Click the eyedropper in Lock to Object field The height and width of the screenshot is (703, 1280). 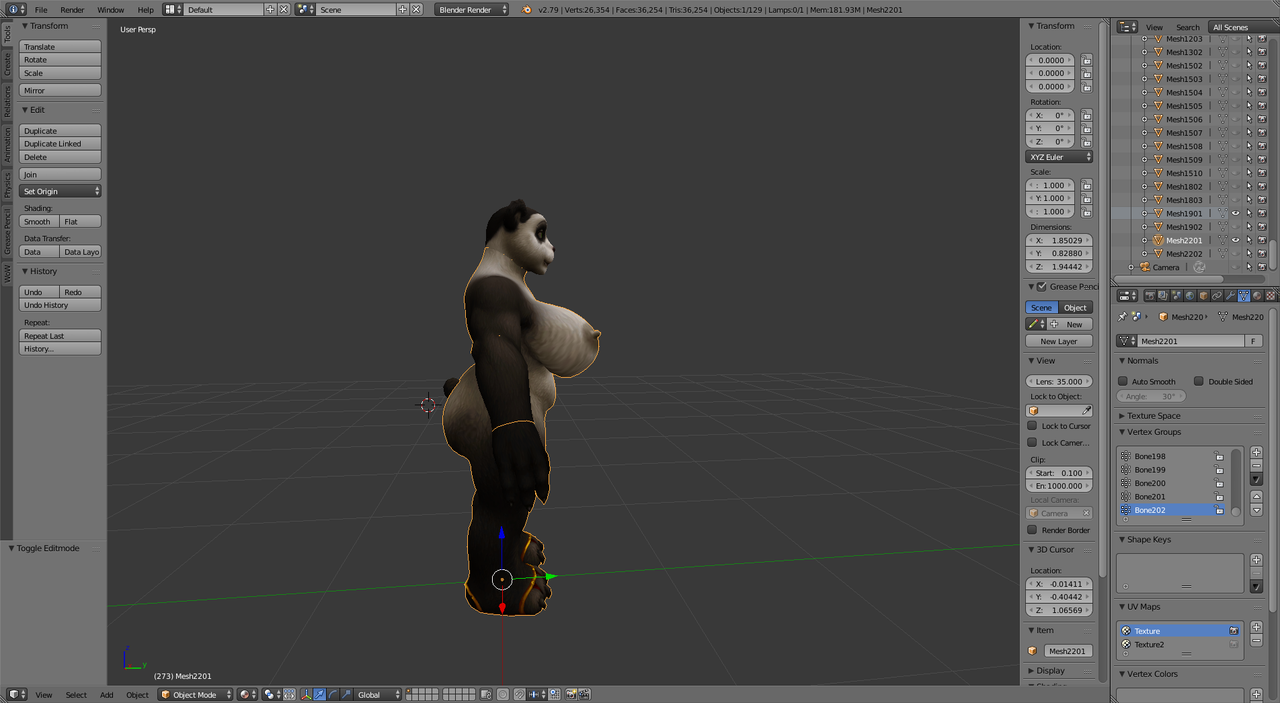pos(1086,410)
